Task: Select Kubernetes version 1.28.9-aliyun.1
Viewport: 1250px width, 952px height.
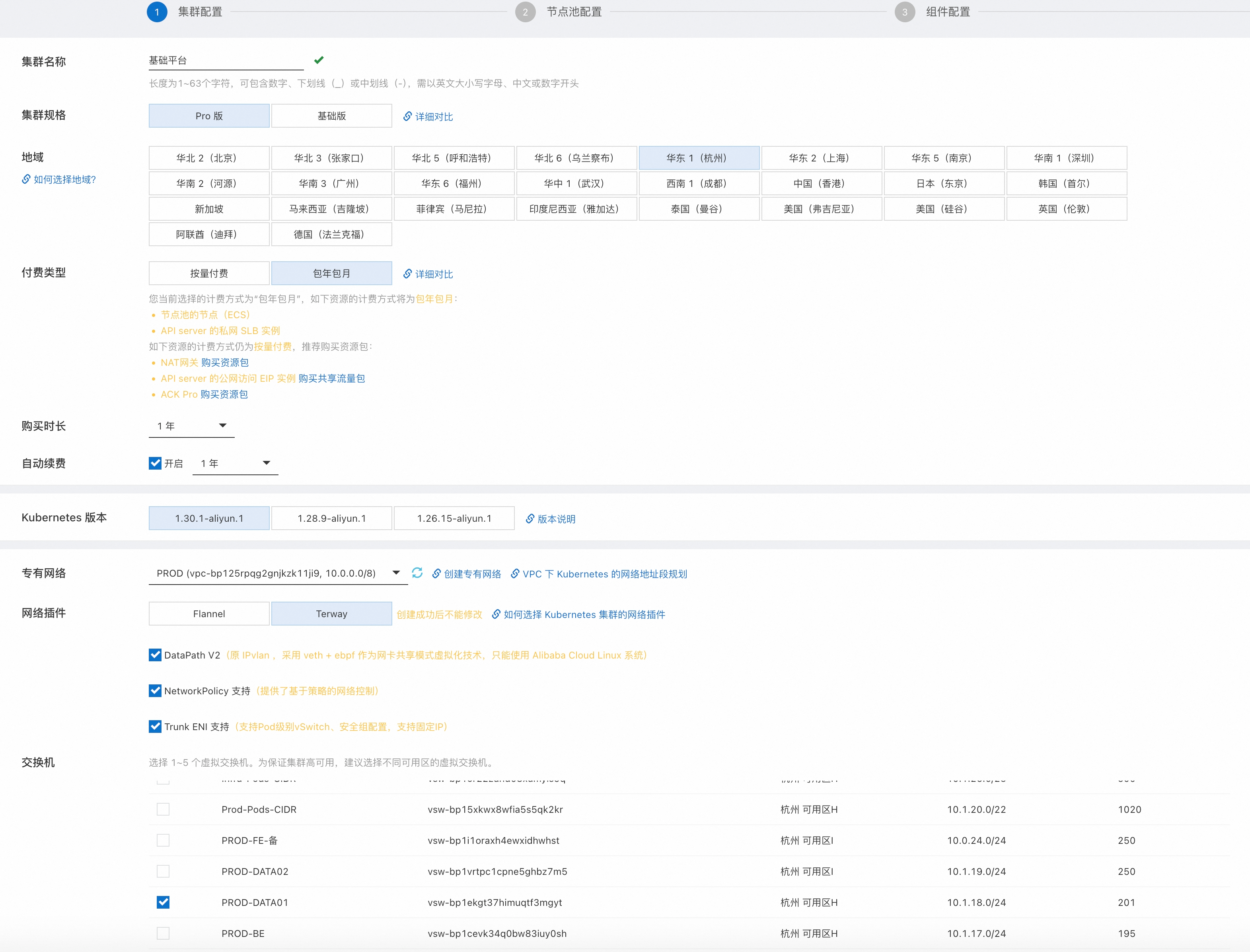Action: pos(332,518)
